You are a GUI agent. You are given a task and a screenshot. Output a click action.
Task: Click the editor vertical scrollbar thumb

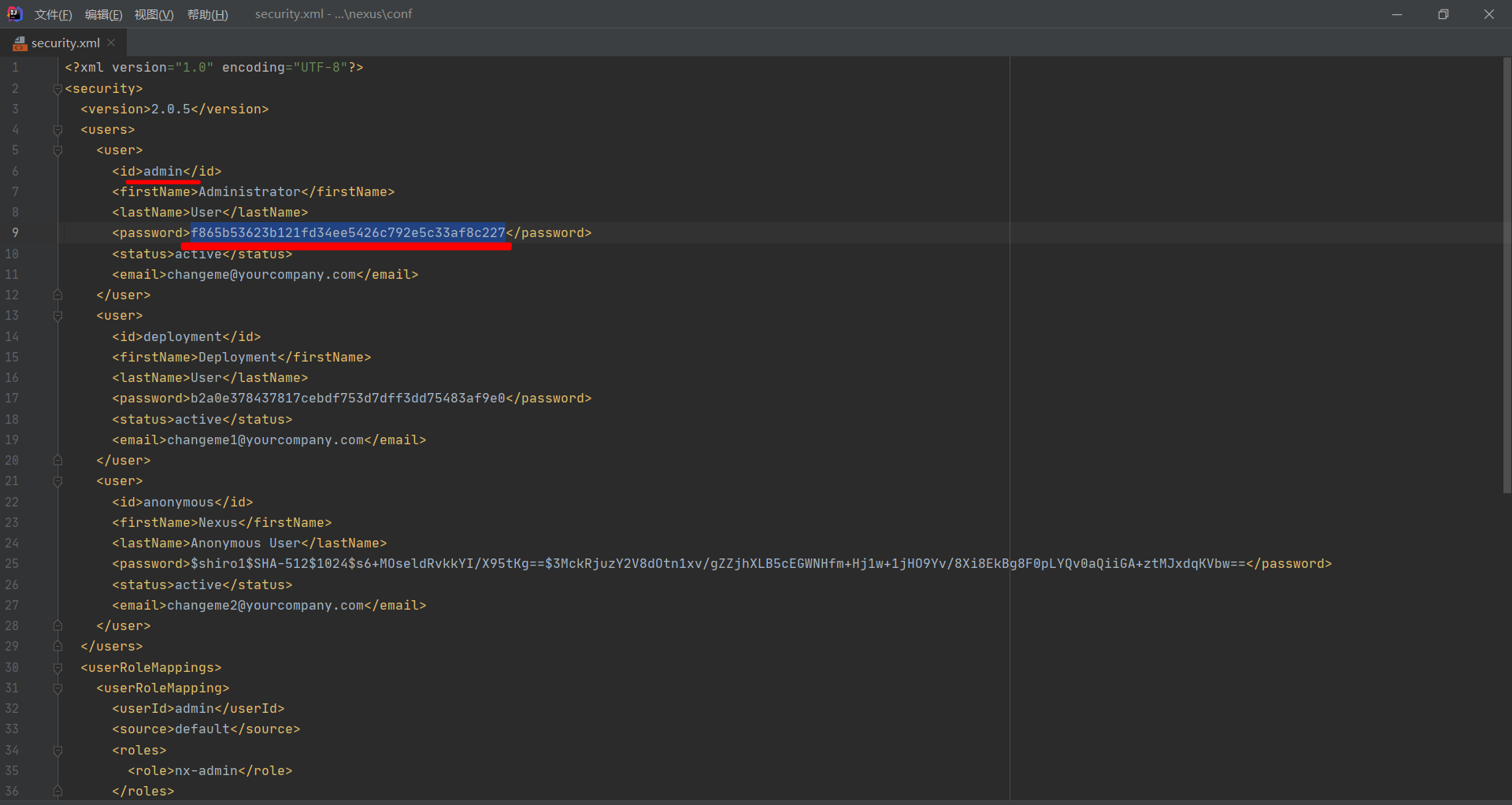[1506, 275]
